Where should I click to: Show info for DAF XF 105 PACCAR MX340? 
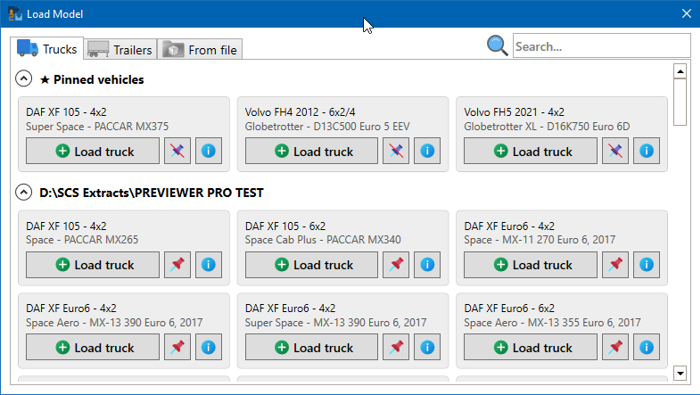[x=427, y=265]
